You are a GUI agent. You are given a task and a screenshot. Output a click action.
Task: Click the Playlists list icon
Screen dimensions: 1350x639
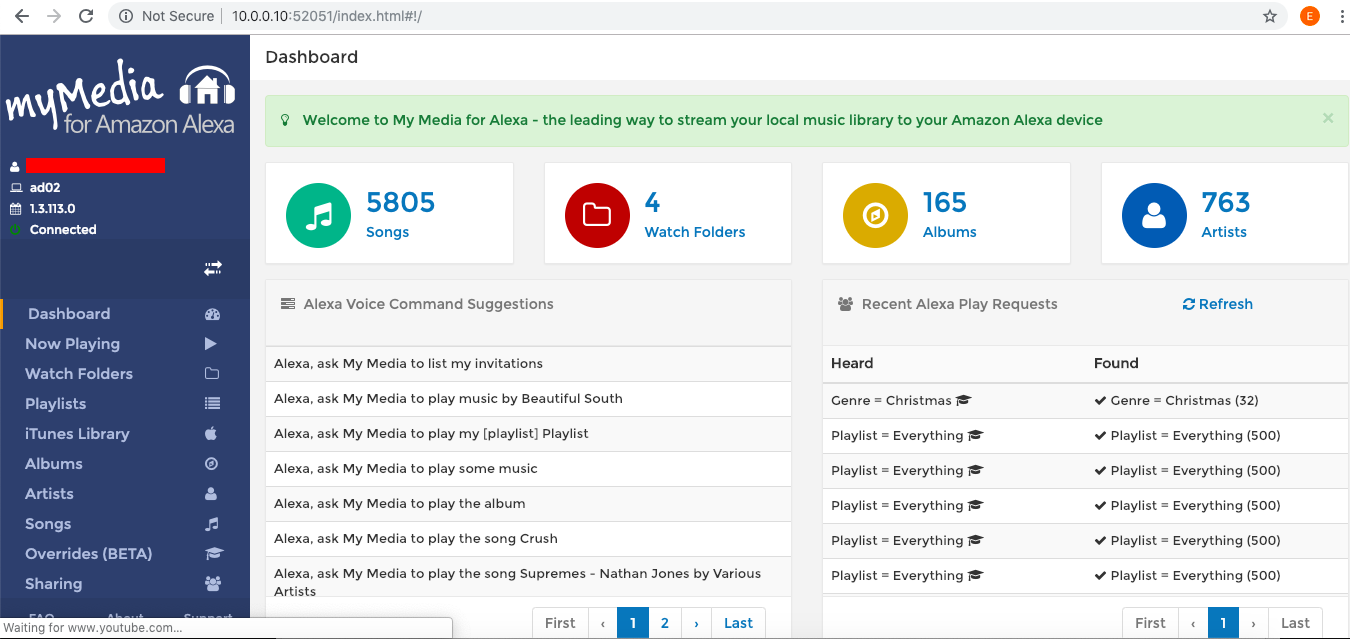coord(212,404)
